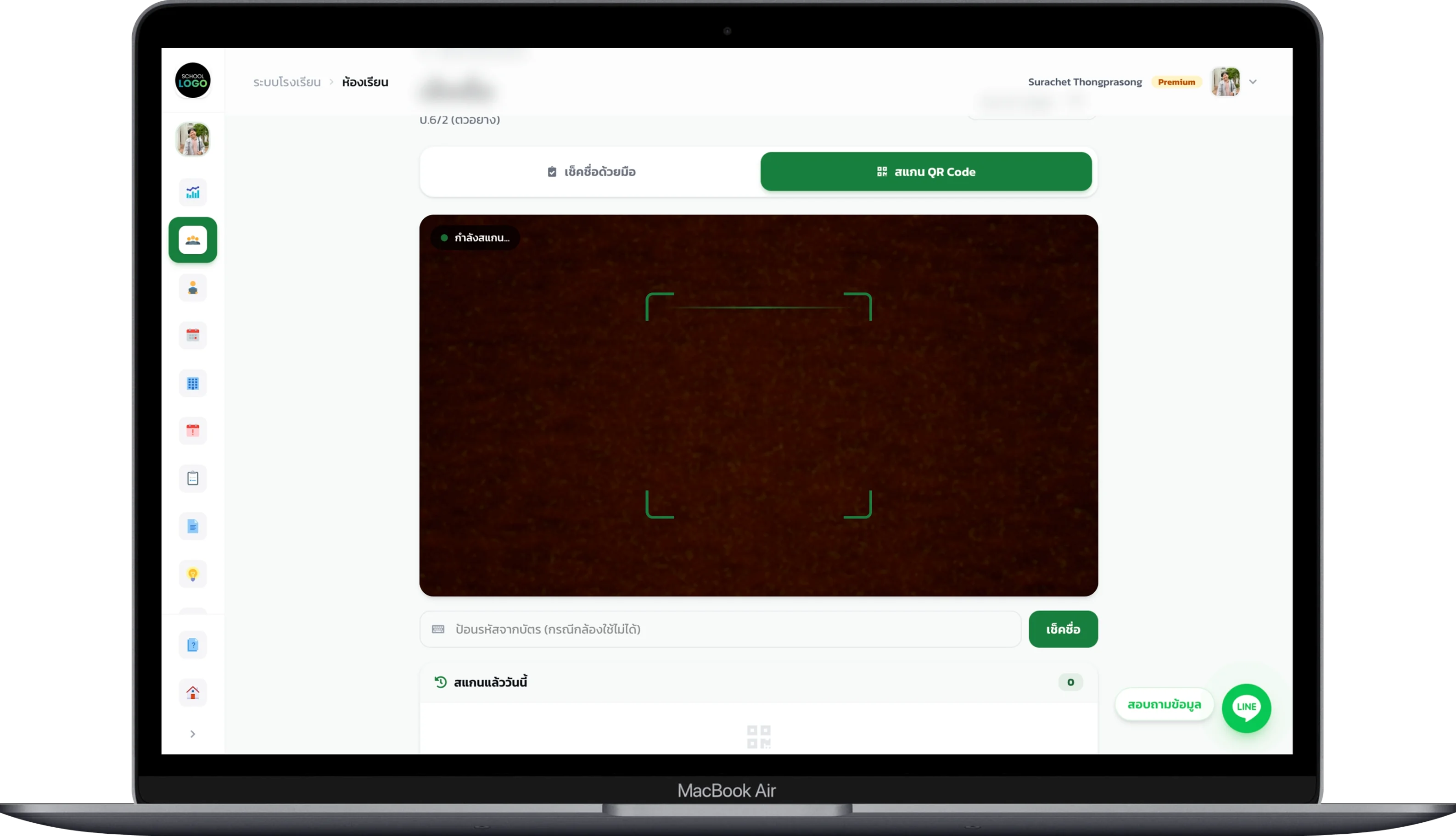Click the สอบถามข้อมูล inquiry button
Image resolution: width=1456 pixels, height=836 pixels.
tap(1164, 704)
